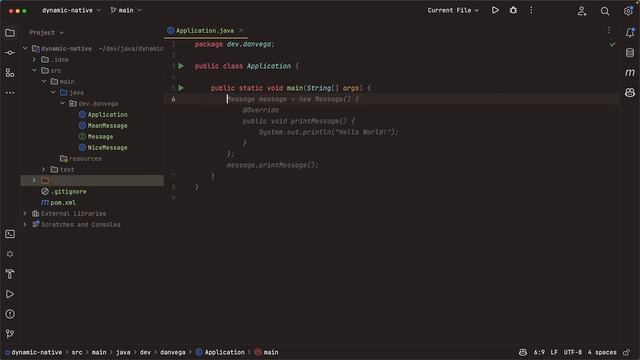Click the main method breadcrumb
640x360 pixels.
[267, 352]
